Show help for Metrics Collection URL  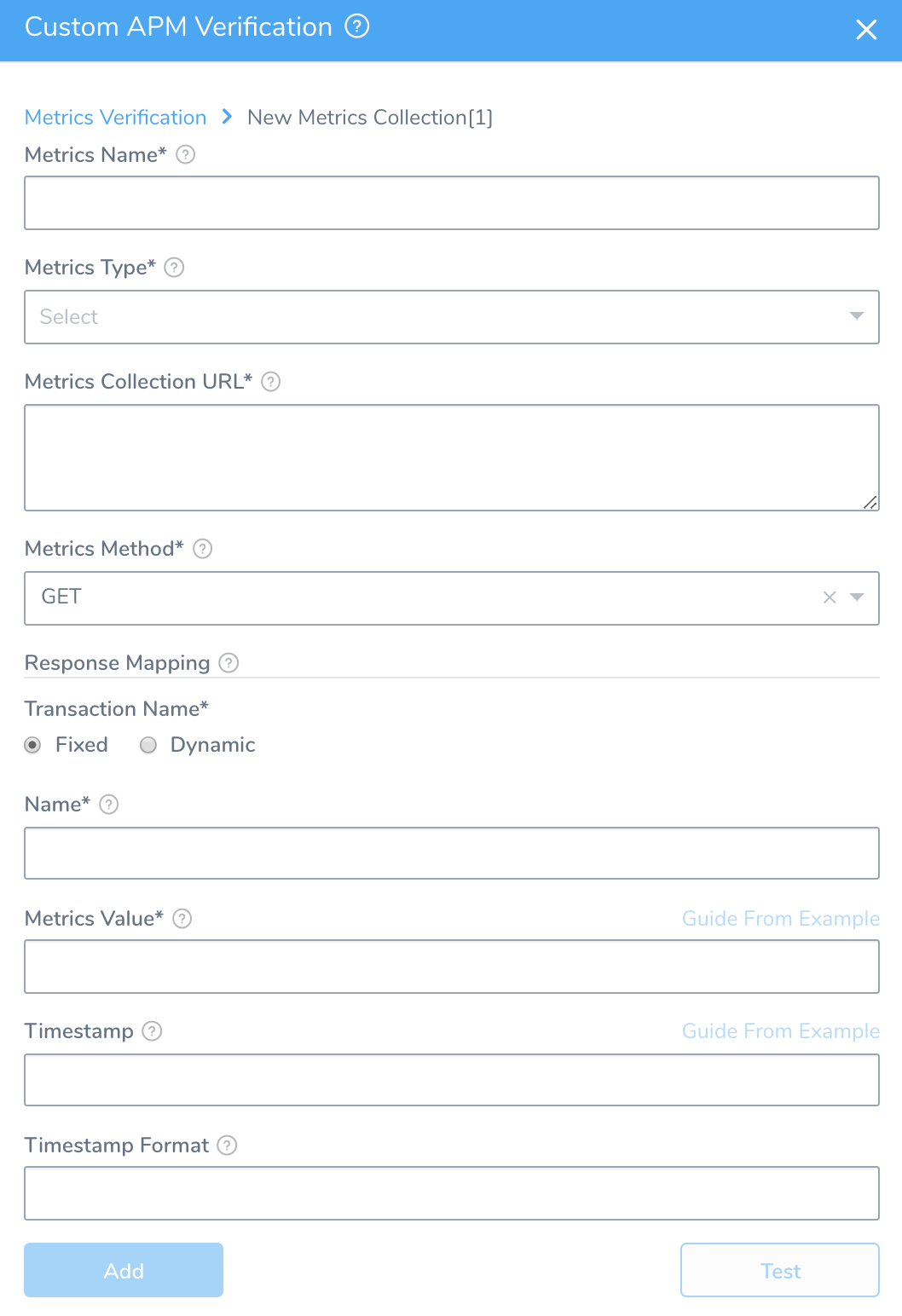coord(270,381)
